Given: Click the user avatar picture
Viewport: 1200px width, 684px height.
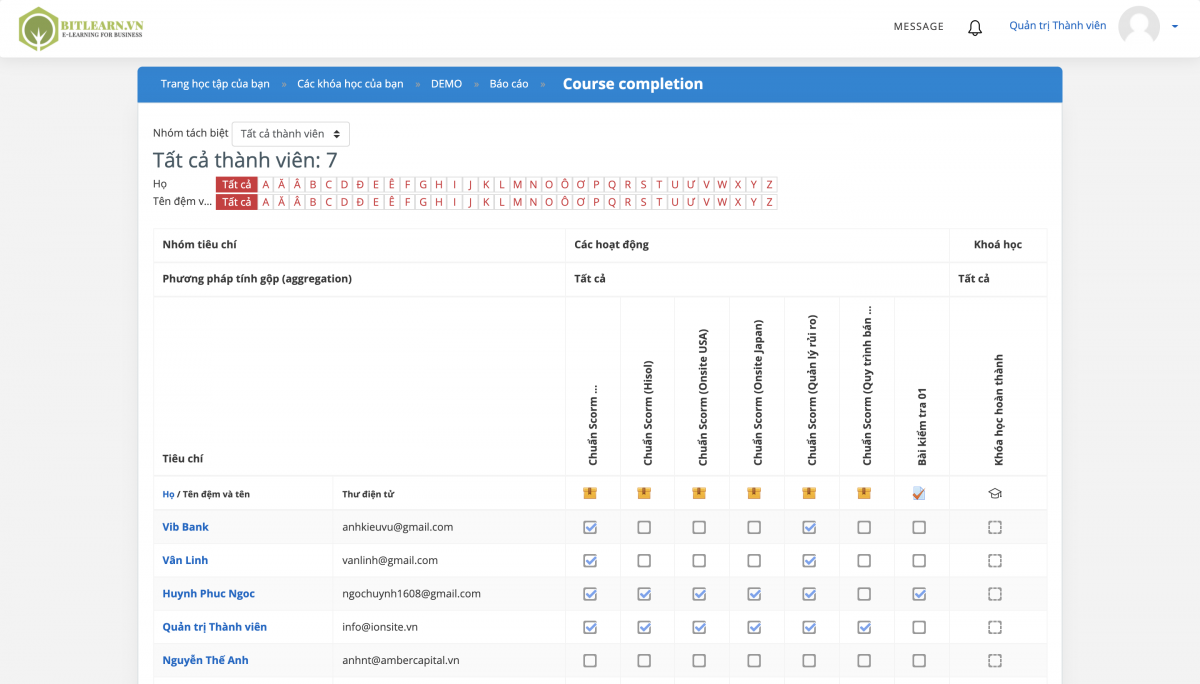Looking at the screenshot, I should 1139,26.
